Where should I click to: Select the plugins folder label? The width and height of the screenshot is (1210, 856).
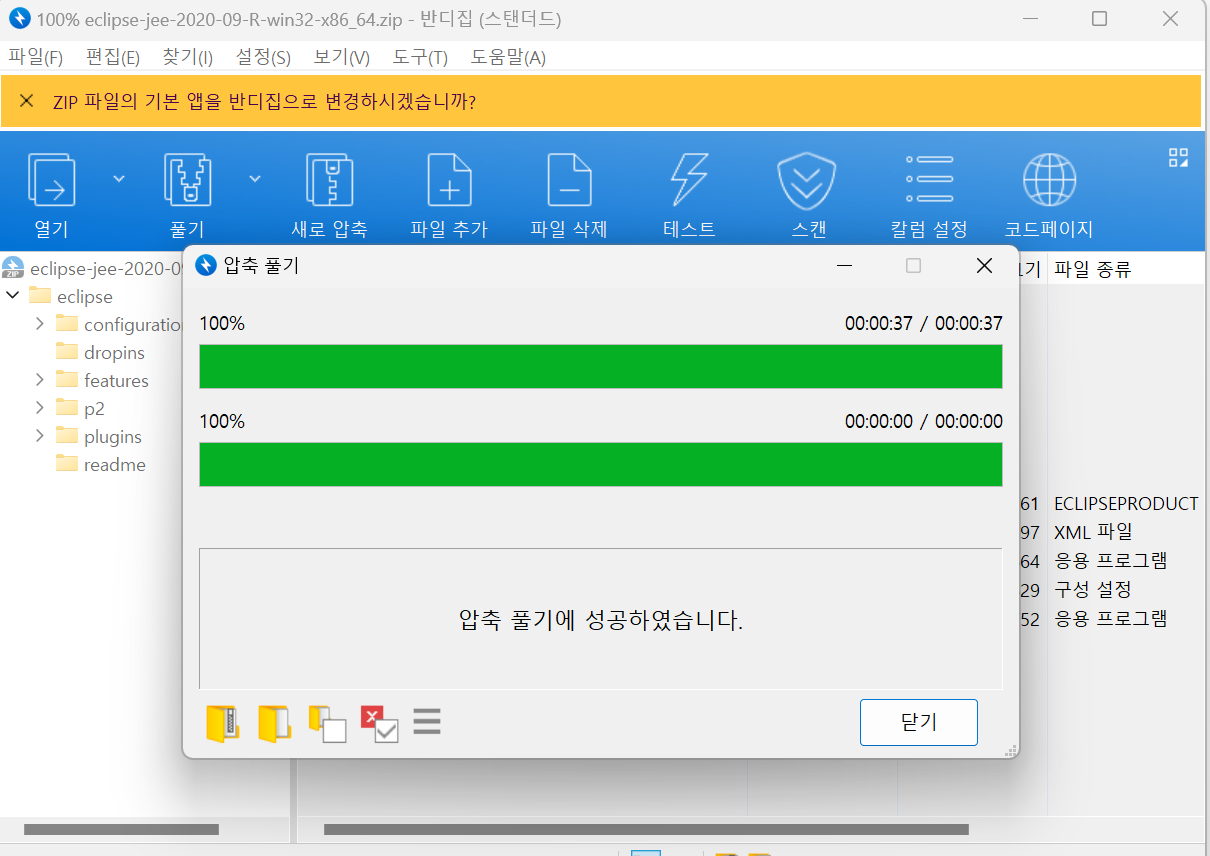pos(112,436)
